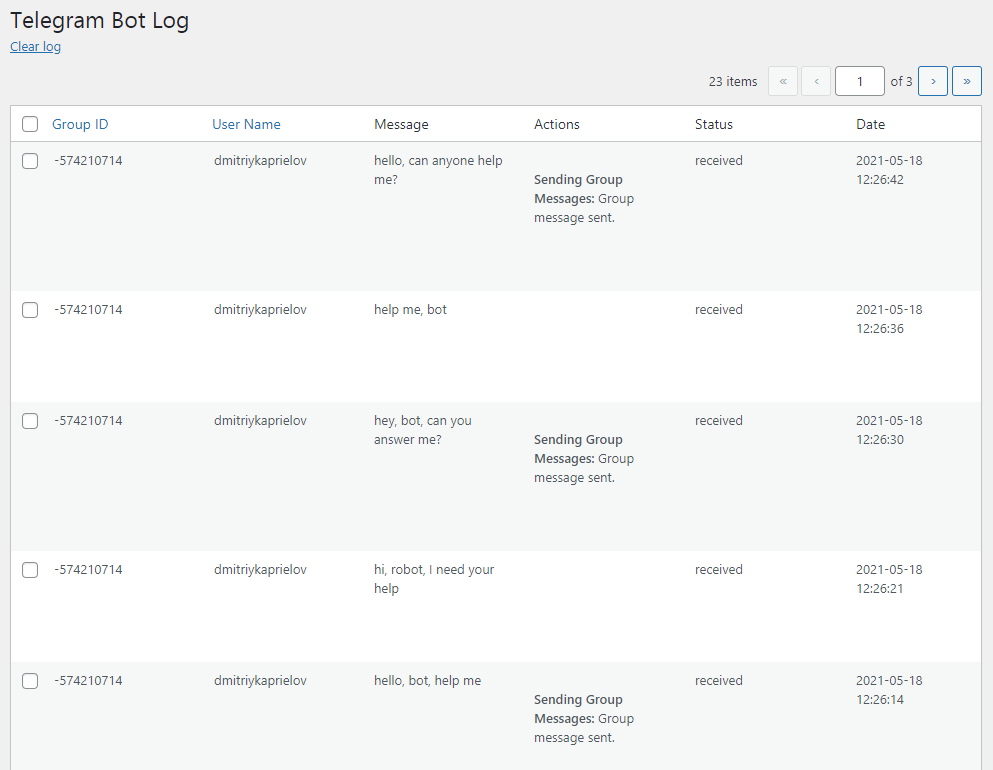The height and width of the screenshot is (770, 993).
Task: Click the username in the 'help me, bot' row
Action: (260, 310)
